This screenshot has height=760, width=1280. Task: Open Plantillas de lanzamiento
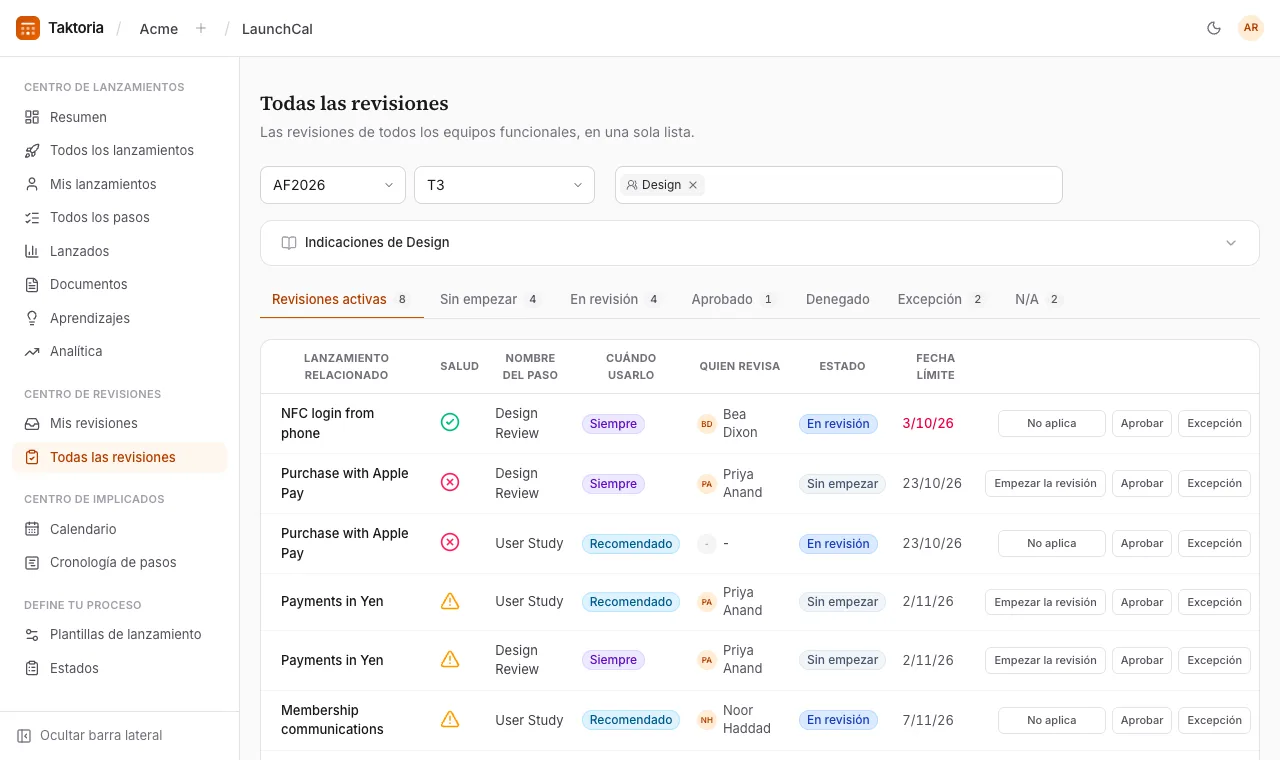click(120, 634)
